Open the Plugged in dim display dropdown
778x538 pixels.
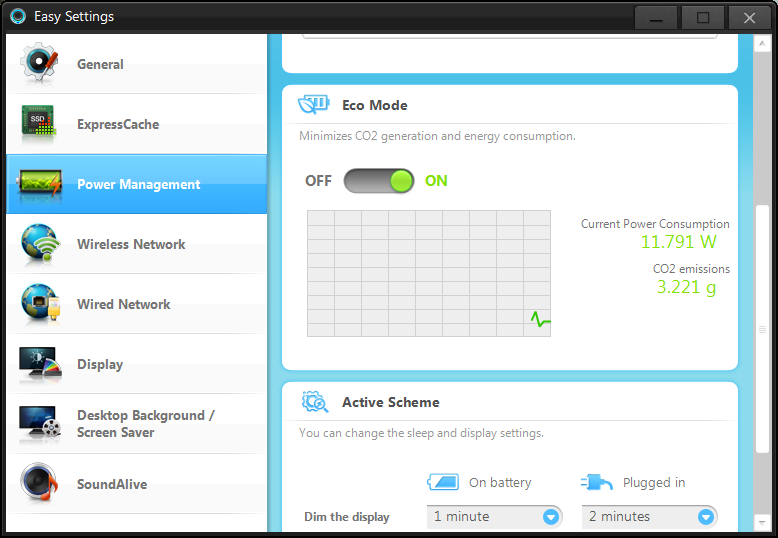point(650,517)
